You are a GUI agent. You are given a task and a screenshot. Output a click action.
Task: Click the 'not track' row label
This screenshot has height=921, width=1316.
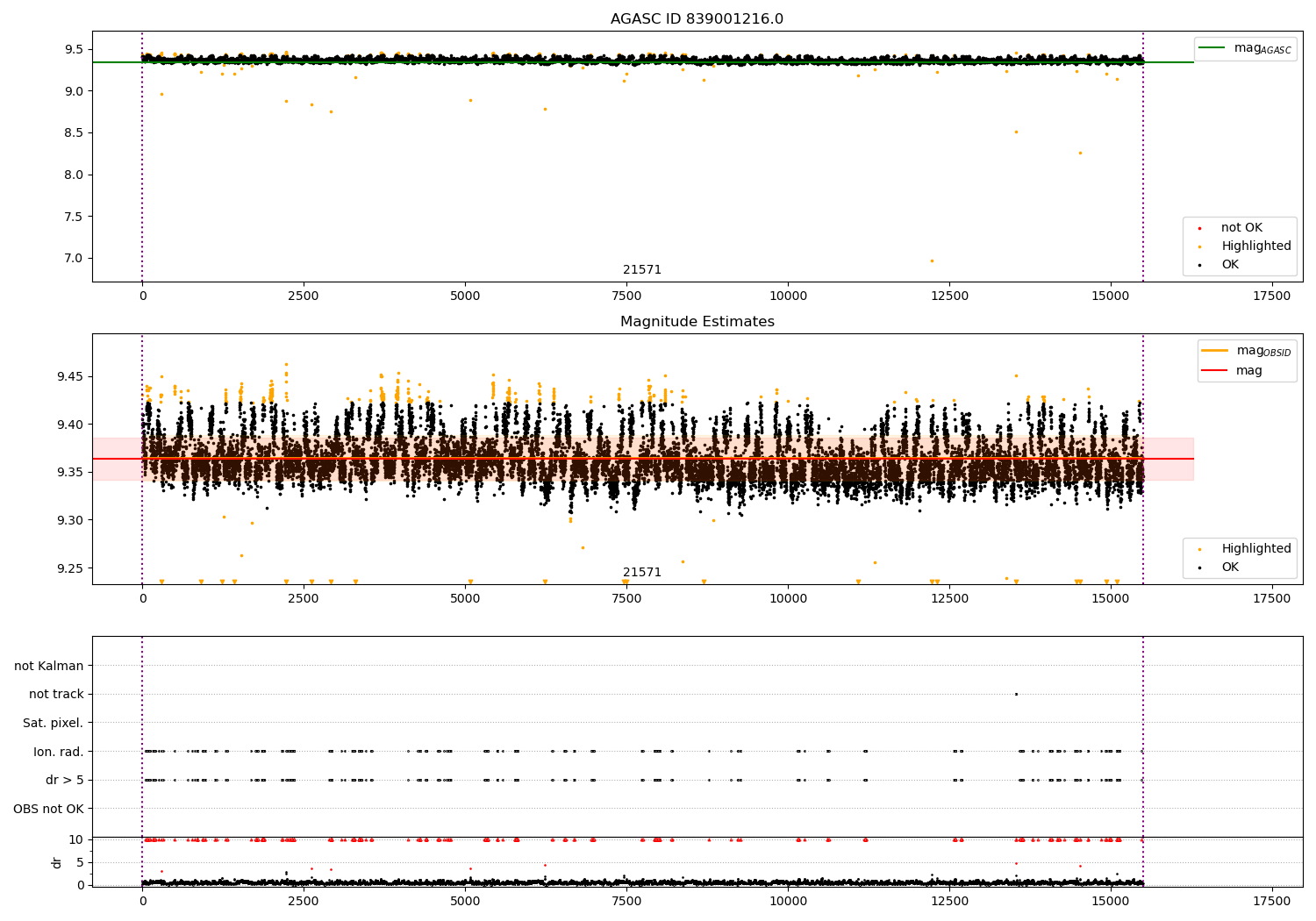(x=56, y=695)
